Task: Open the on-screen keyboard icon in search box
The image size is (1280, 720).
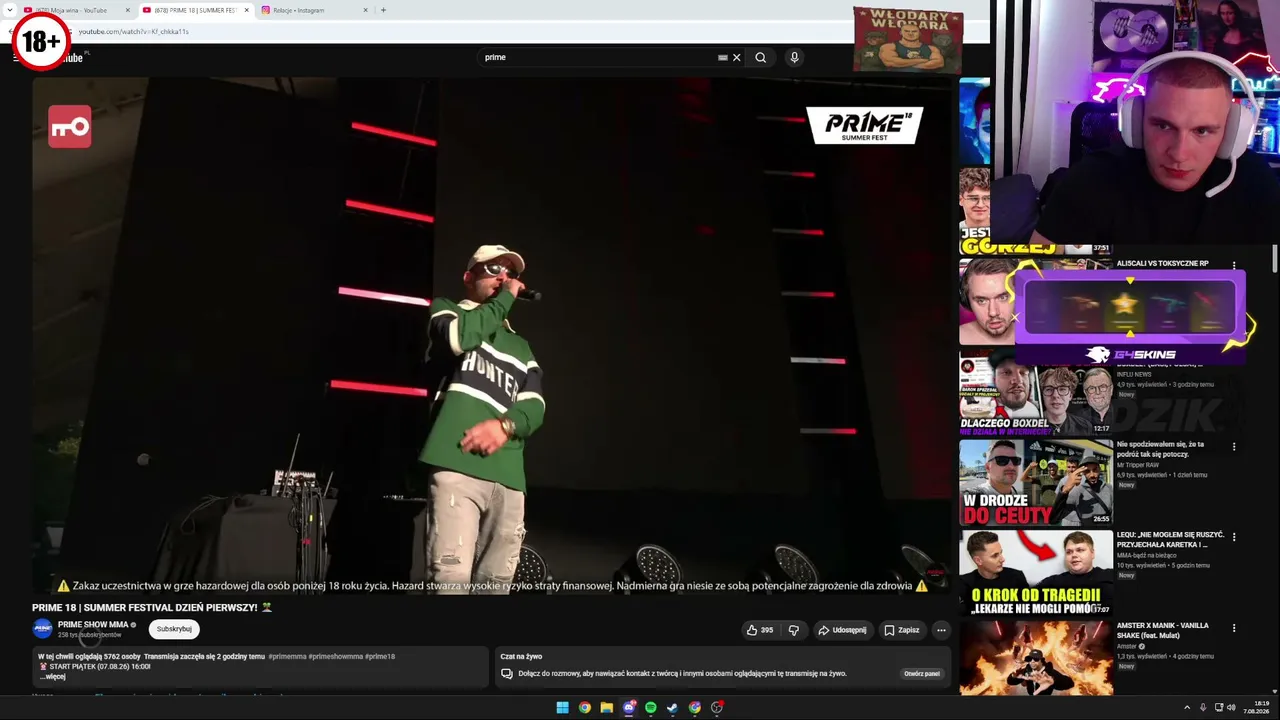Action: (723, 58)
